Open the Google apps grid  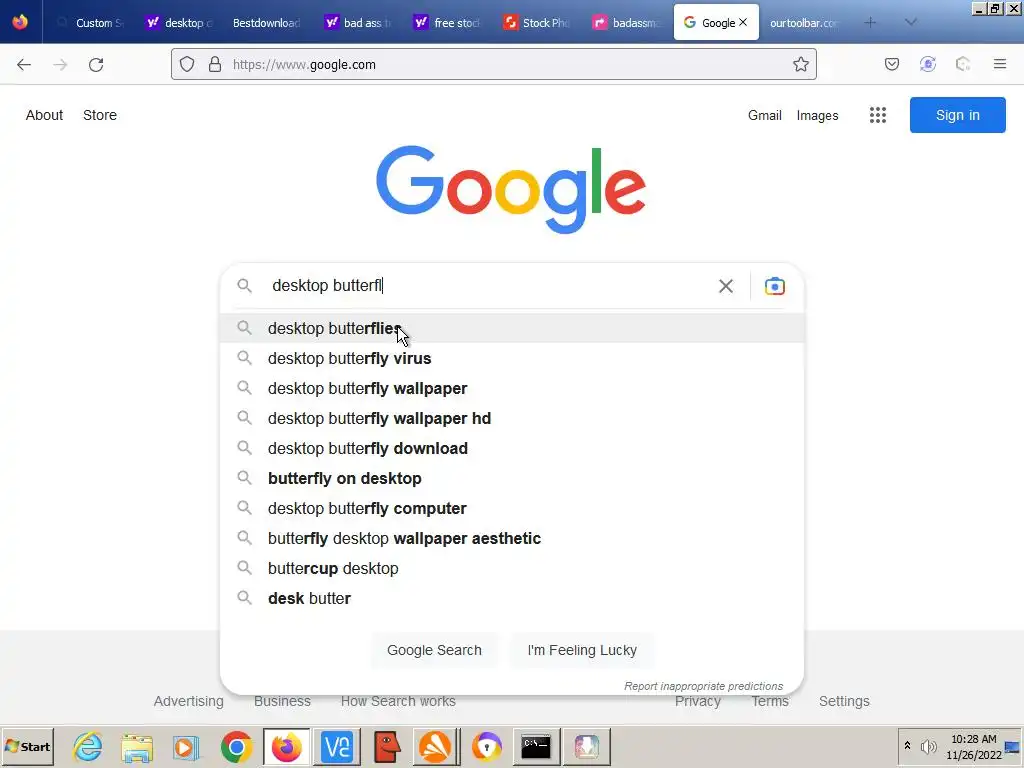coord(878,116)
